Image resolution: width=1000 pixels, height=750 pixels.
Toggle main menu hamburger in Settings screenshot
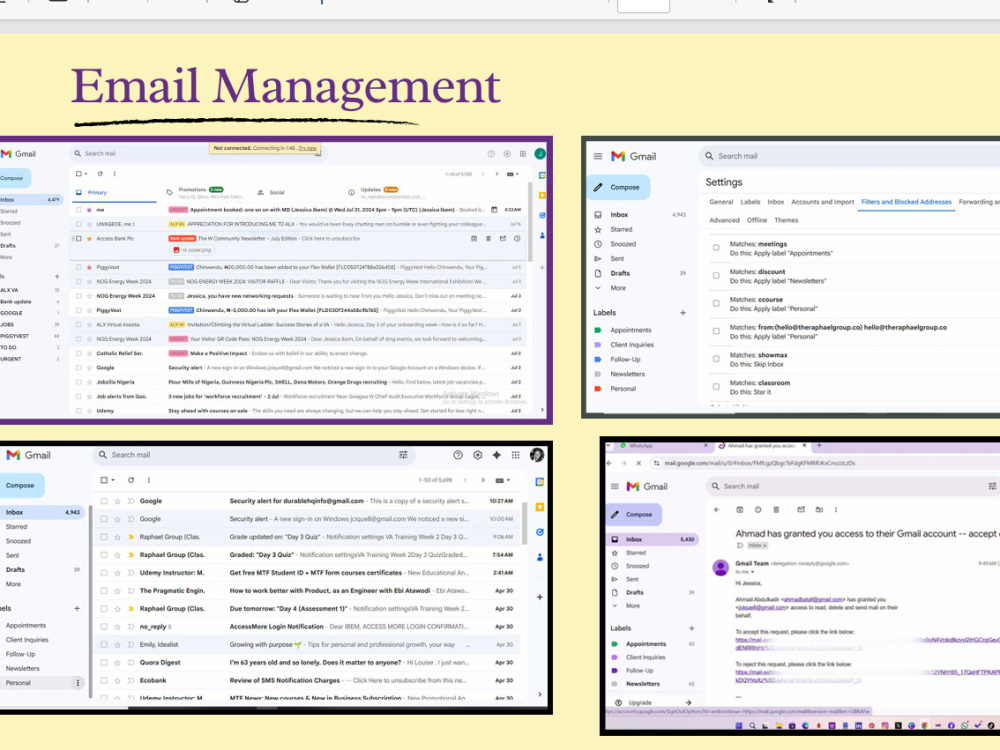(x=598, y=156)
